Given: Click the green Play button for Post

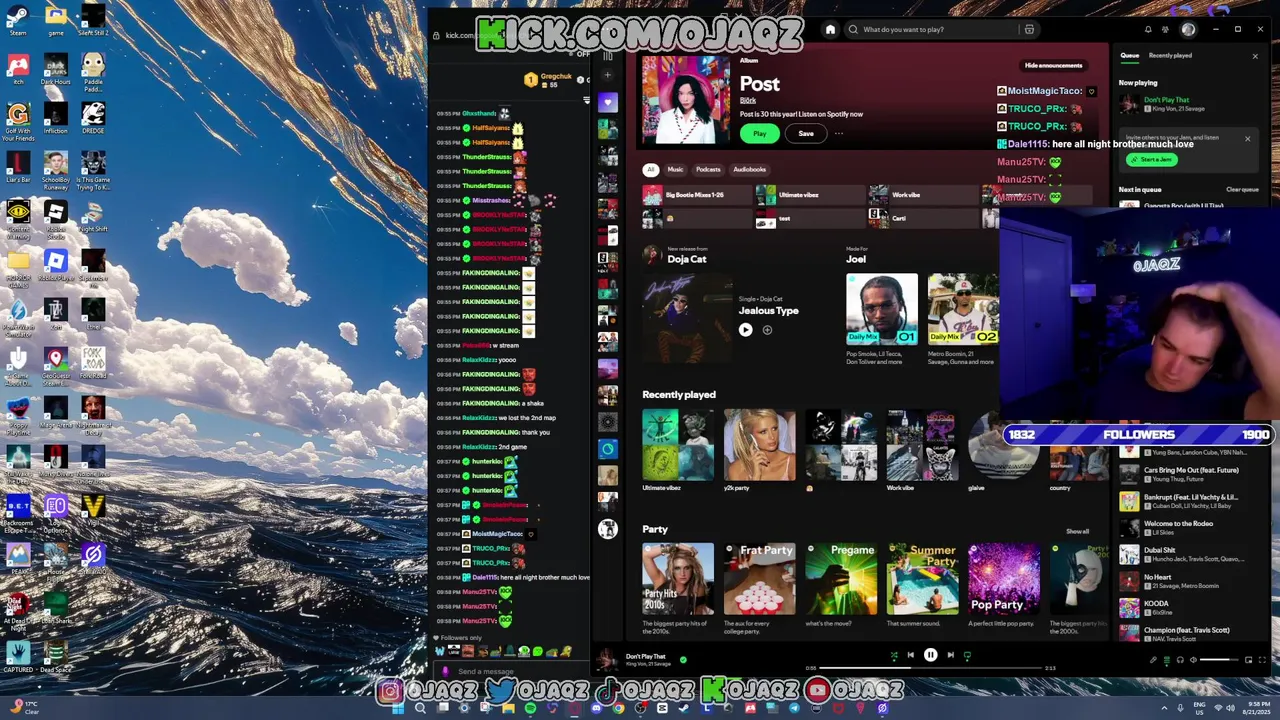Looking at the screenshot, I should click(x=759, y=133).
